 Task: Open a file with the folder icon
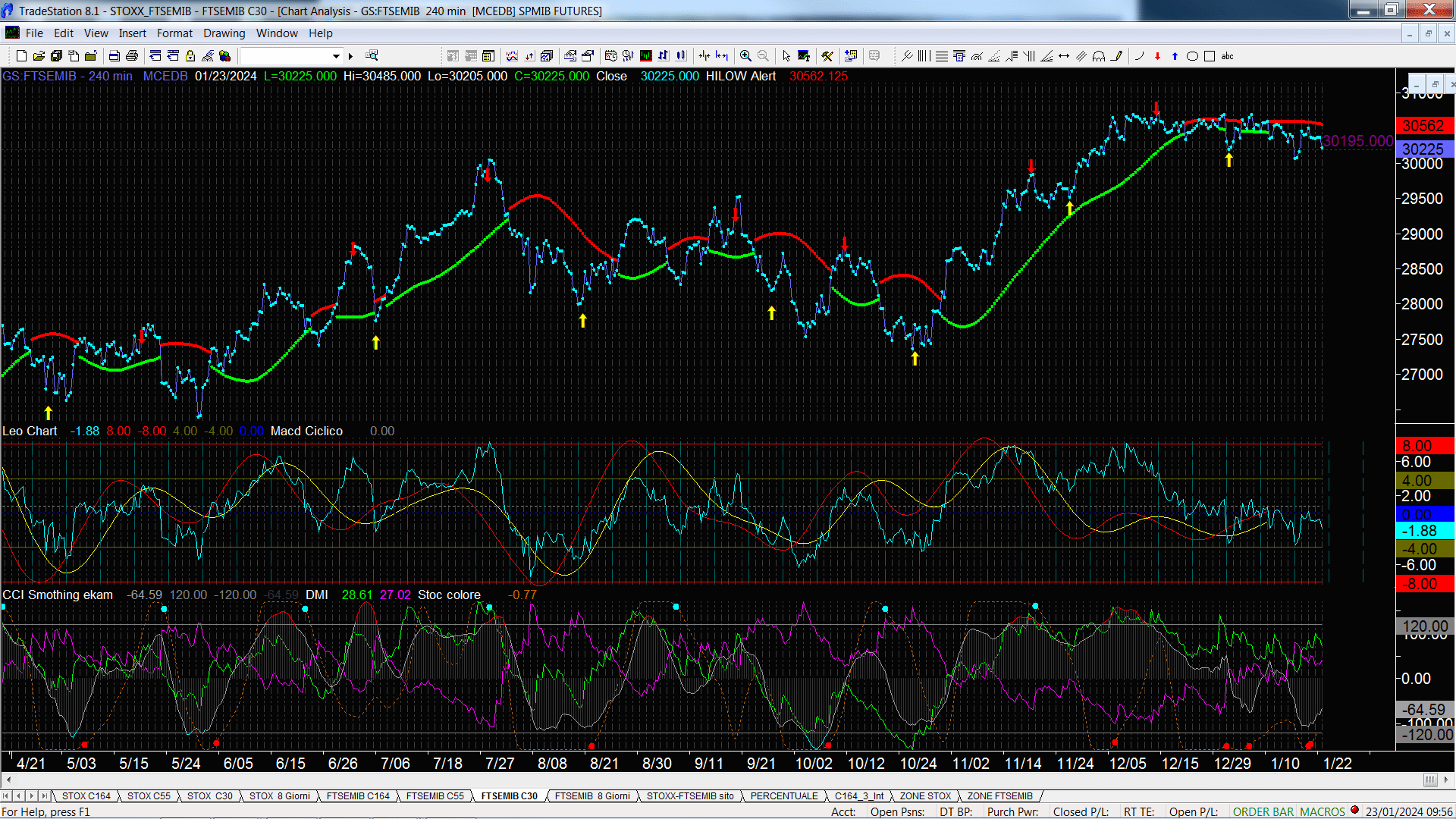tap(39, 56)
